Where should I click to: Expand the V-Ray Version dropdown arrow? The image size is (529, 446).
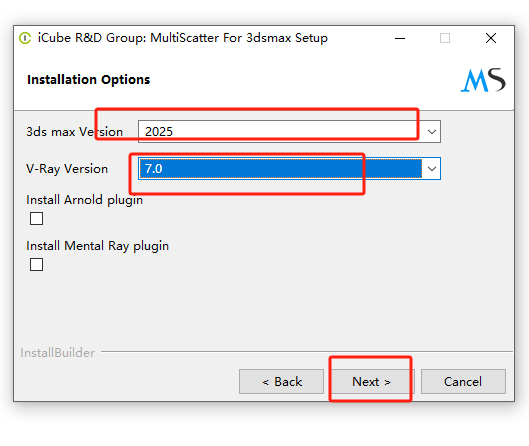pyautogui.click(x=432, y=168)
